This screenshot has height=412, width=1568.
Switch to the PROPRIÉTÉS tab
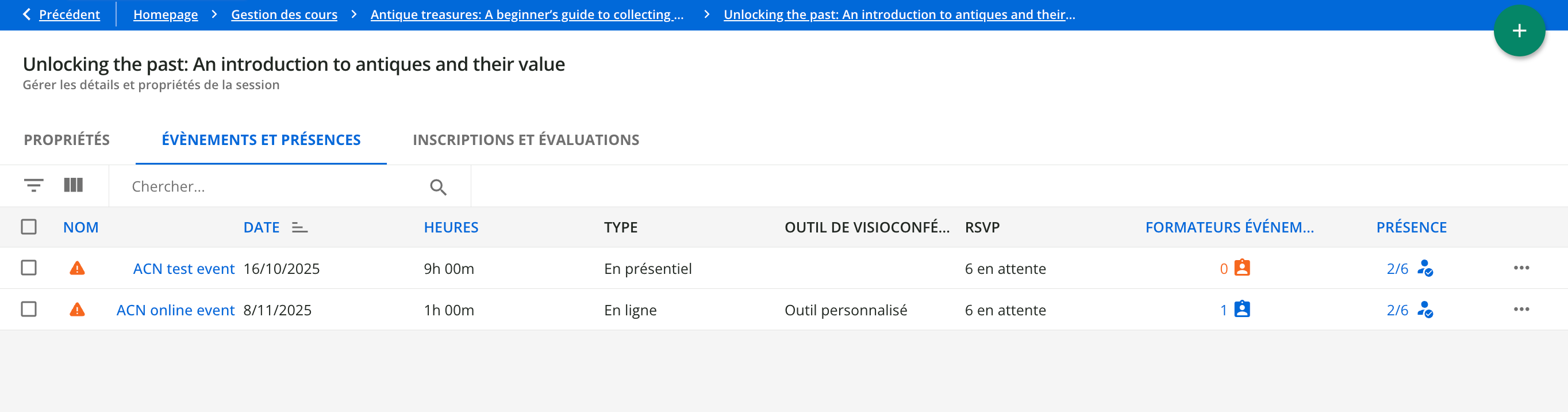(x=67, y=140)
